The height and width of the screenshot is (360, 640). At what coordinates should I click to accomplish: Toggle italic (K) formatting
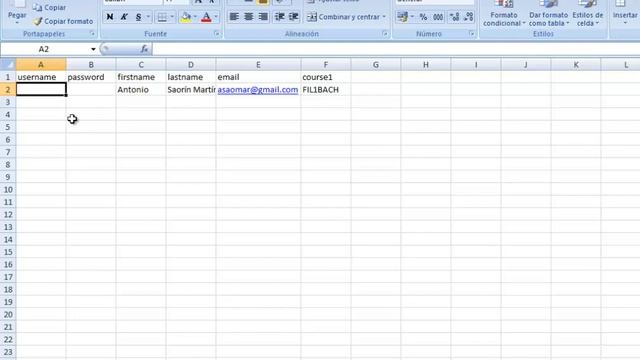coord(124,17)
